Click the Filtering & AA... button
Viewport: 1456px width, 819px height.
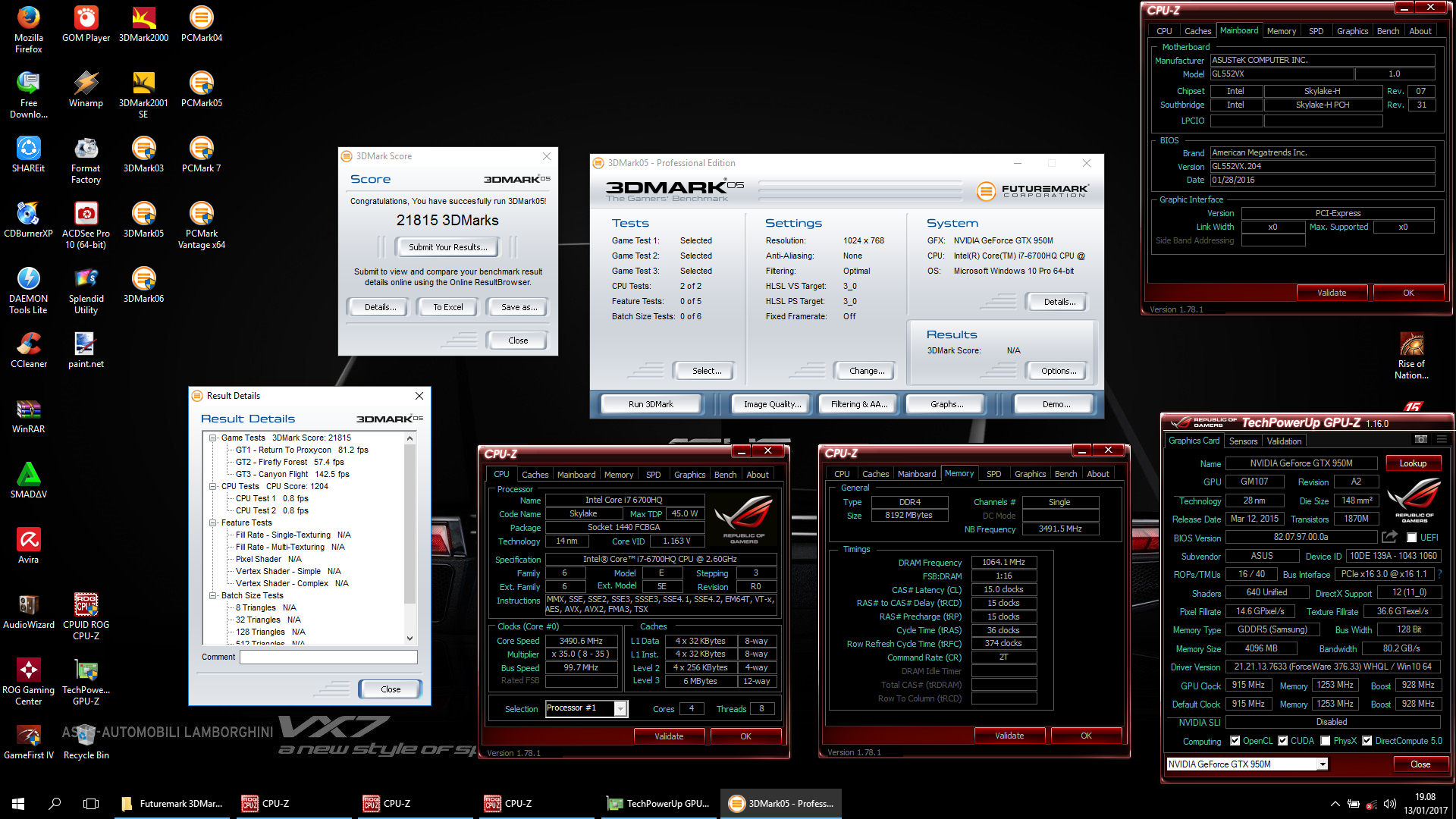click(859, 404)
